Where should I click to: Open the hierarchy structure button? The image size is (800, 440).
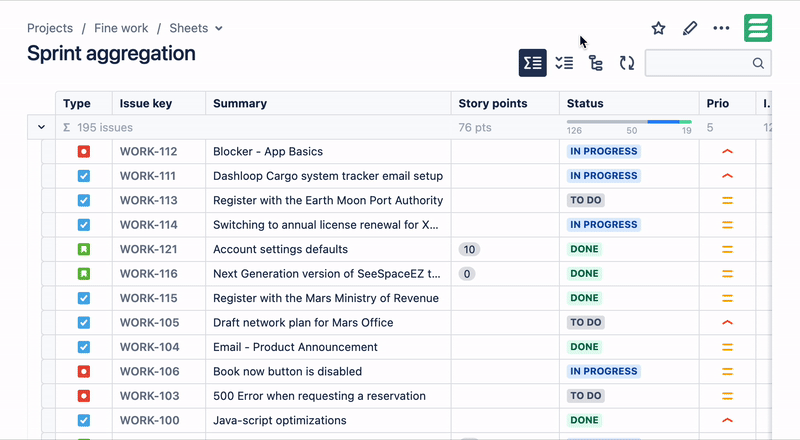[x=595, y=63]
